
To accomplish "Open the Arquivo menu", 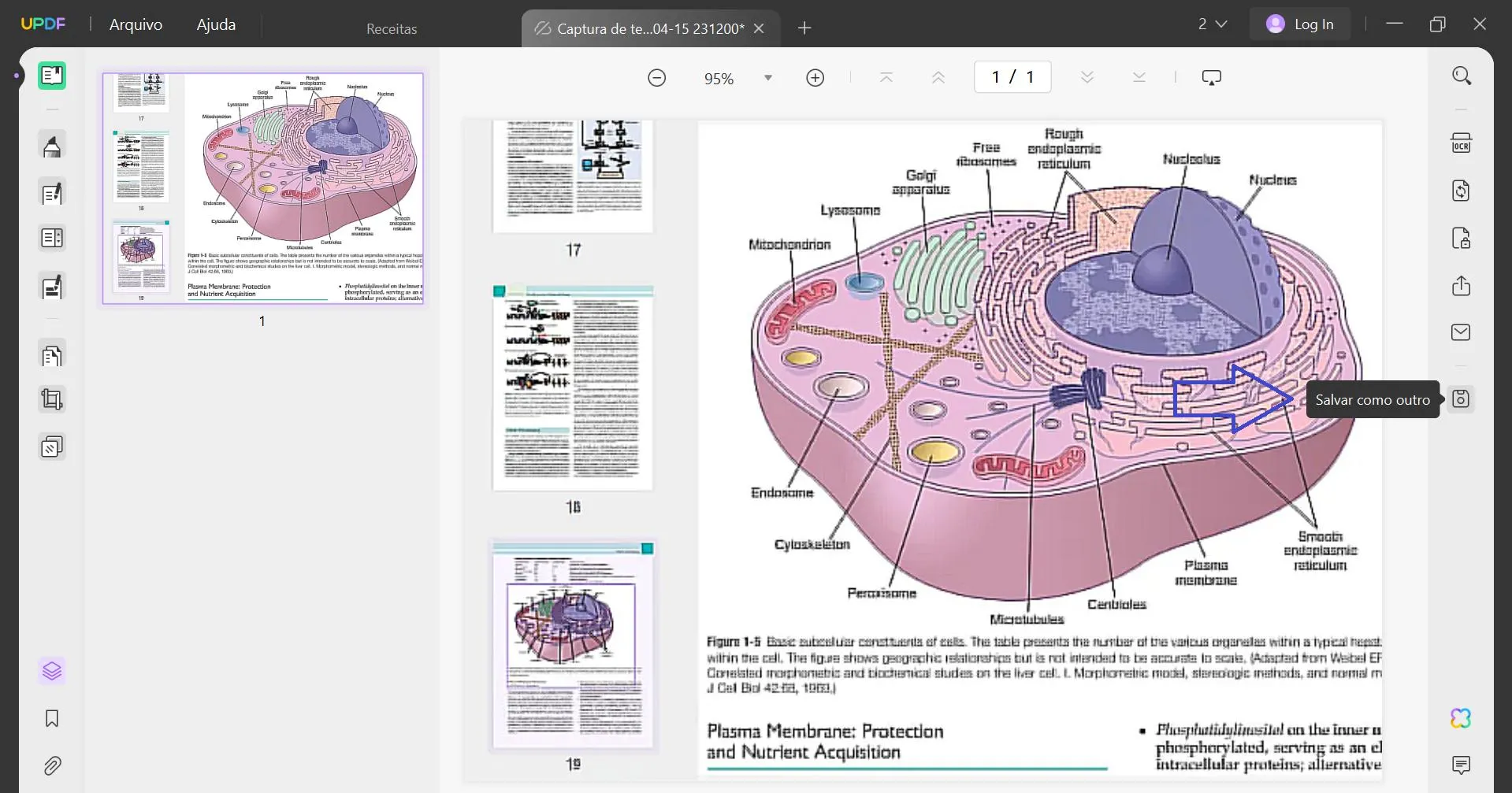I will coord(136,24).
